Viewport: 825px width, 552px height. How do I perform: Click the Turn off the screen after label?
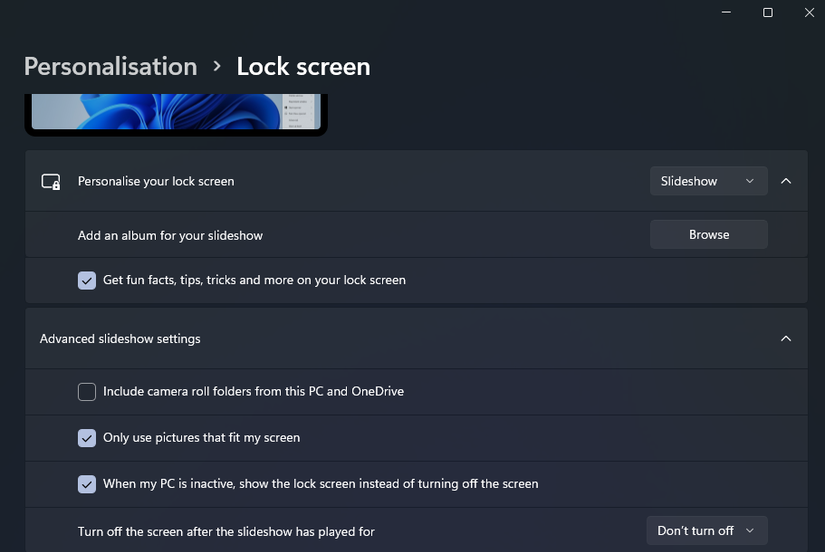pyautogui.click(x=226, y=531)
